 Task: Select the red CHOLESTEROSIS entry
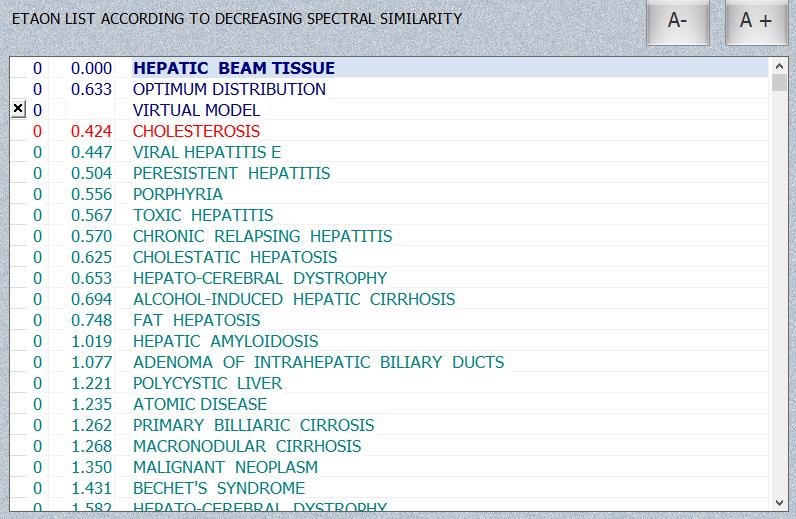click(196, 131)
